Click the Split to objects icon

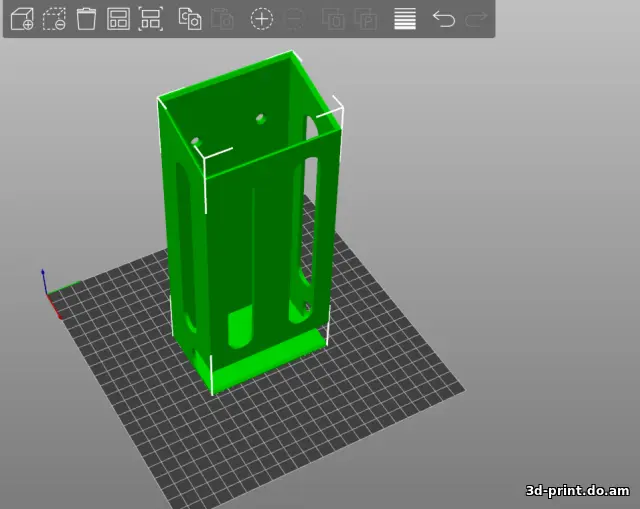(x=334, y=19)
